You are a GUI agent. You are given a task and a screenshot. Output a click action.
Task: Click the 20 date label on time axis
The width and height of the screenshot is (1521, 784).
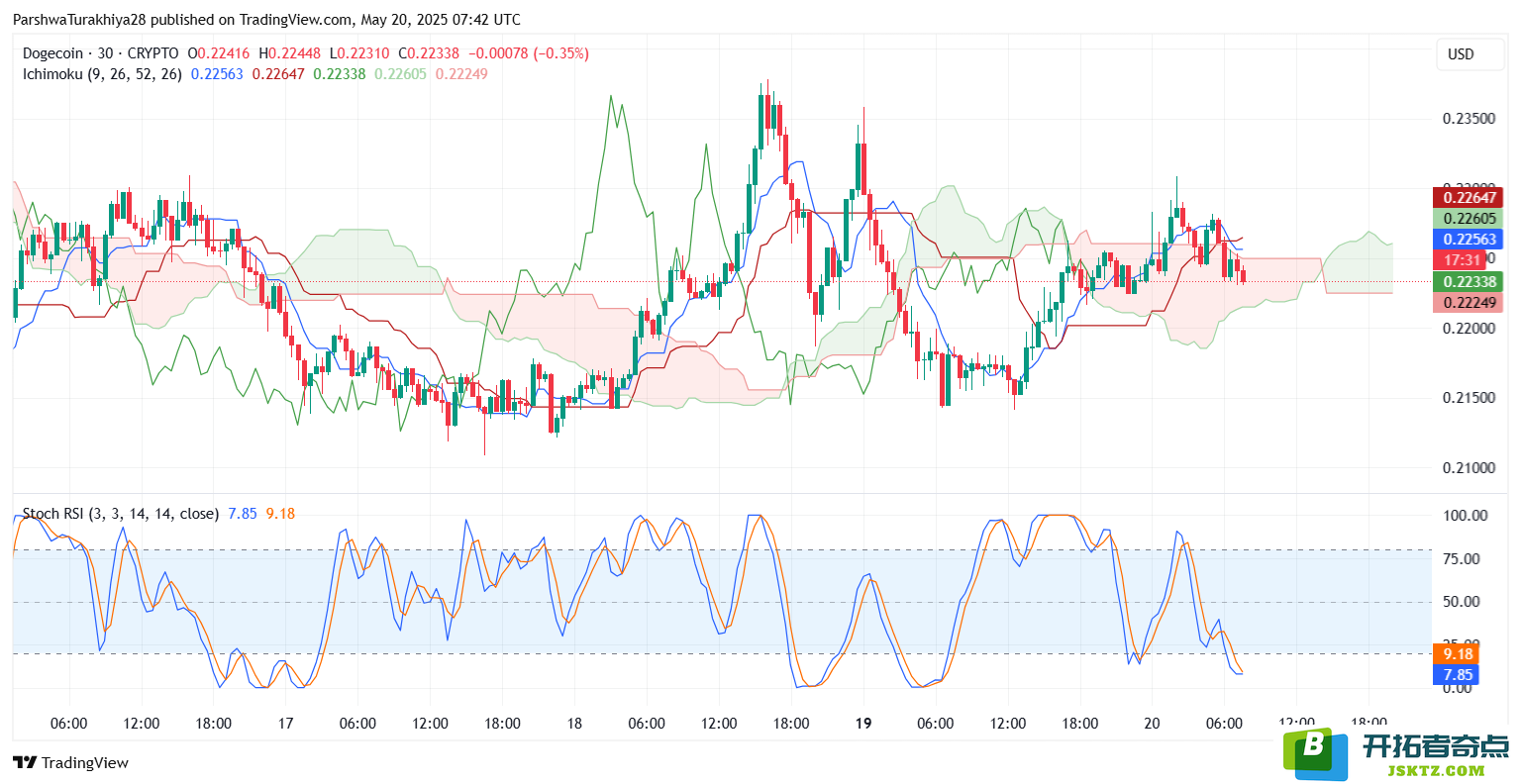[1152, 724]
